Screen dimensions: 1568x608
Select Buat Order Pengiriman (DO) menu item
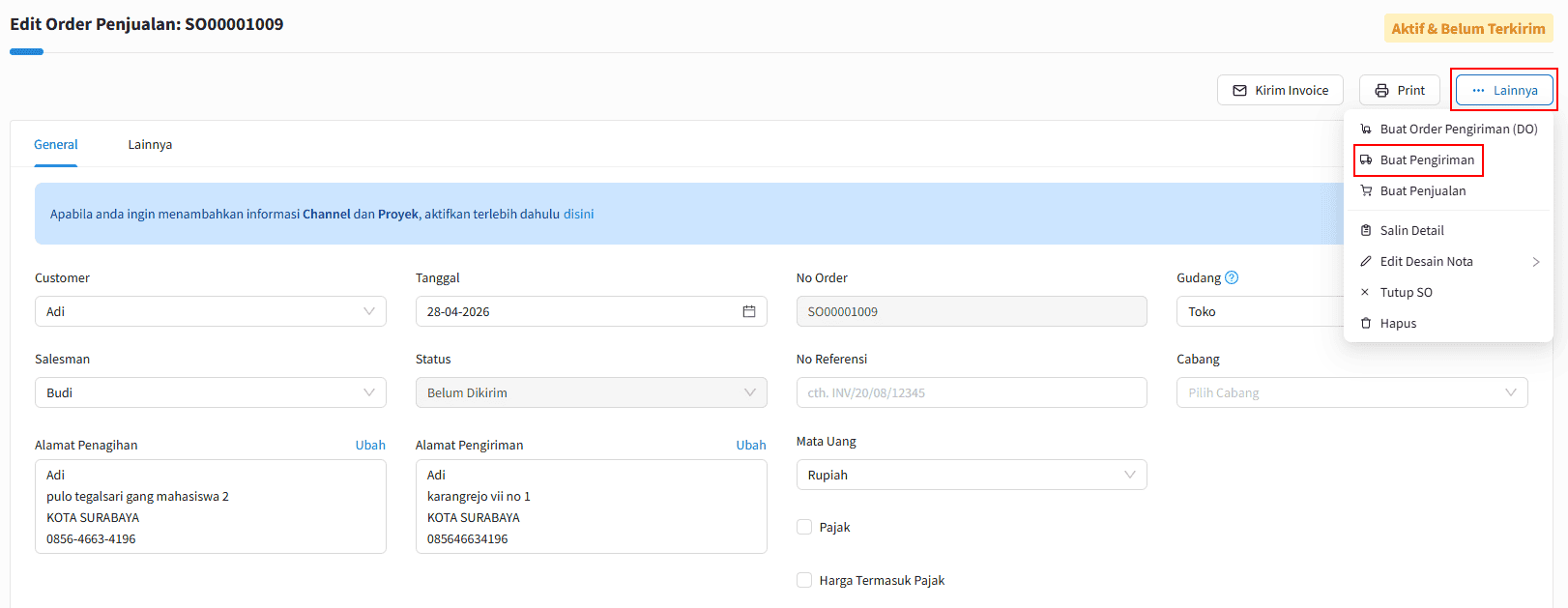point(1458,129)
